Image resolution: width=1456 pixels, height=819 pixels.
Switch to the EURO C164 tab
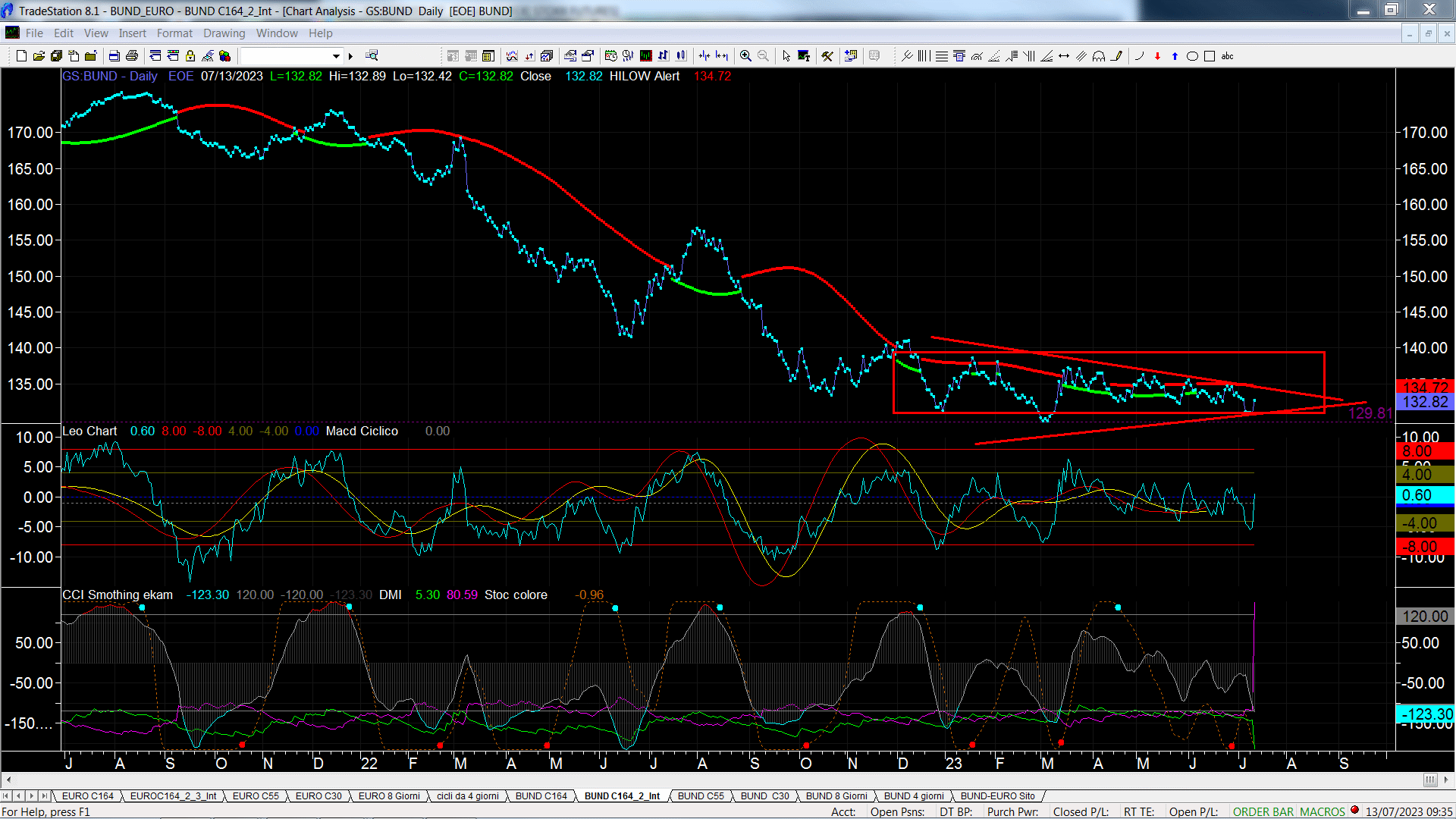click(87, 796)
